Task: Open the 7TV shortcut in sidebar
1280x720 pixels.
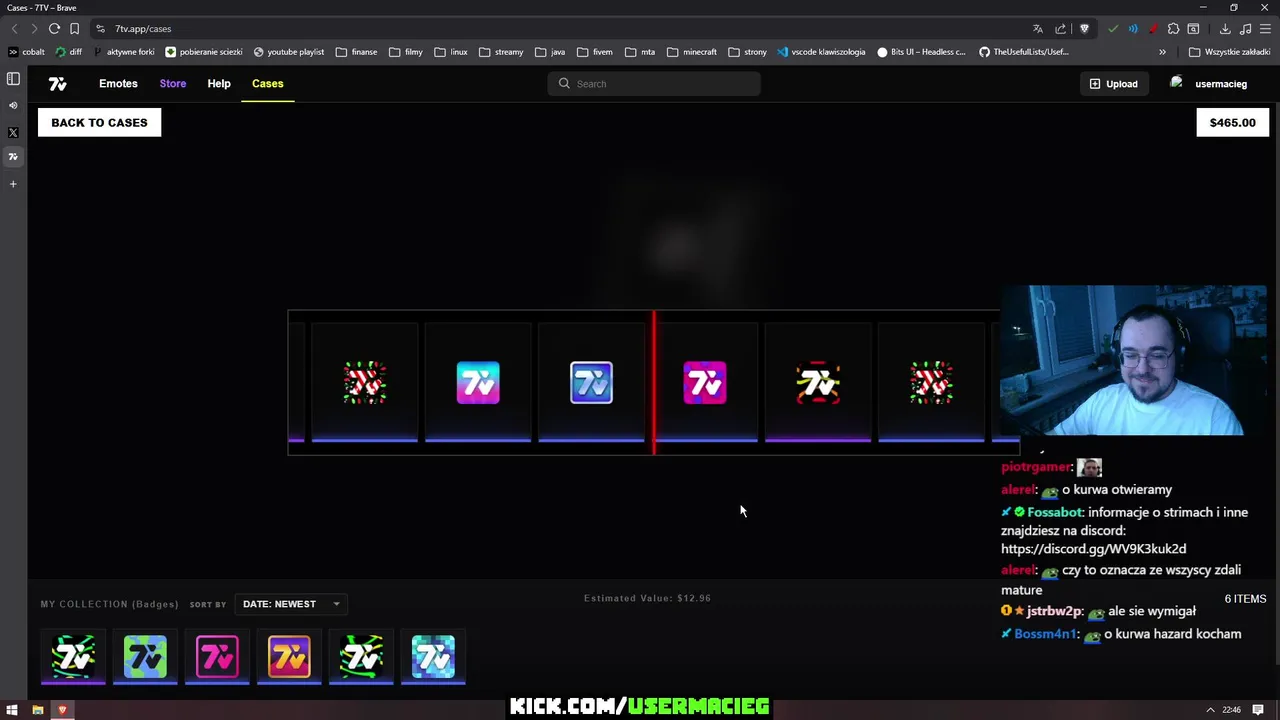Action: 13,157
